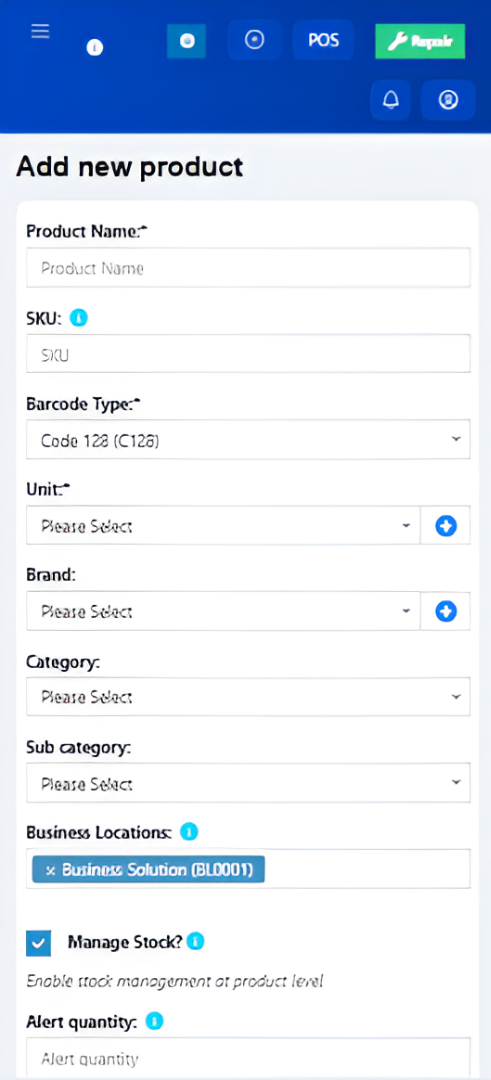The height and width of the screenshot is (1080, 491).
Task: Open the user profile icon
Action: pos(448,101)
